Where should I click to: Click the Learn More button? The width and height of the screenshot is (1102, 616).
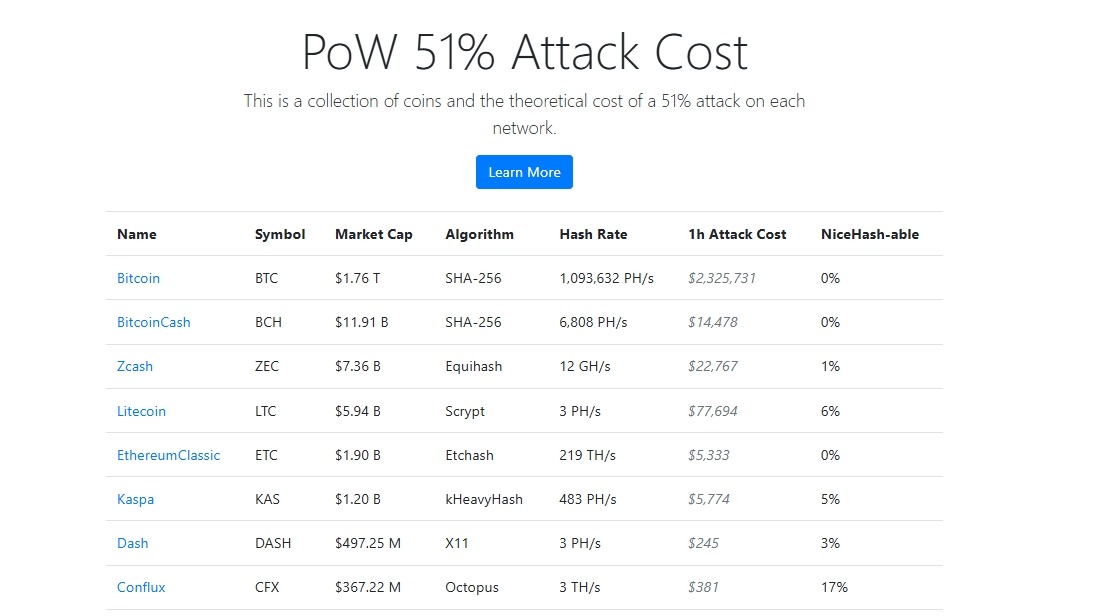click(524, 172)
